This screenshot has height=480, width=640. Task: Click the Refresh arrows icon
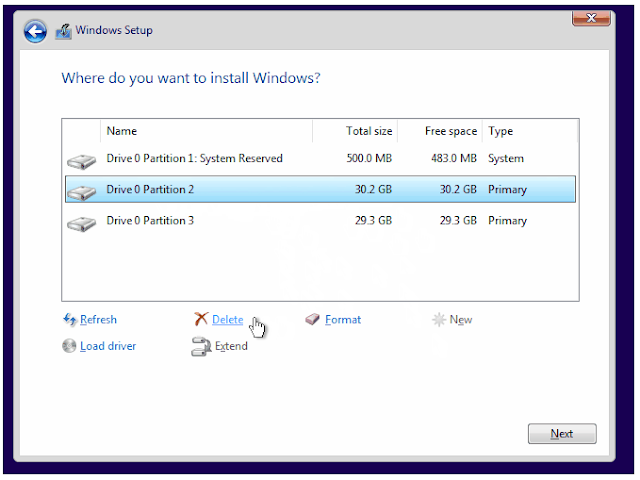70,320
